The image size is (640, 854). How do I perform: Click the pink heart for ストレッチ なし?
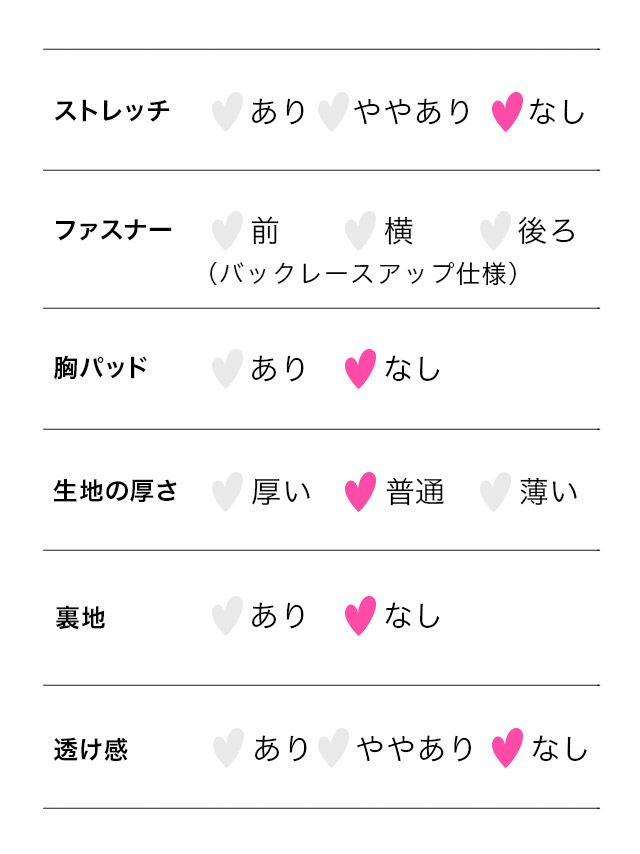[508, 112]
